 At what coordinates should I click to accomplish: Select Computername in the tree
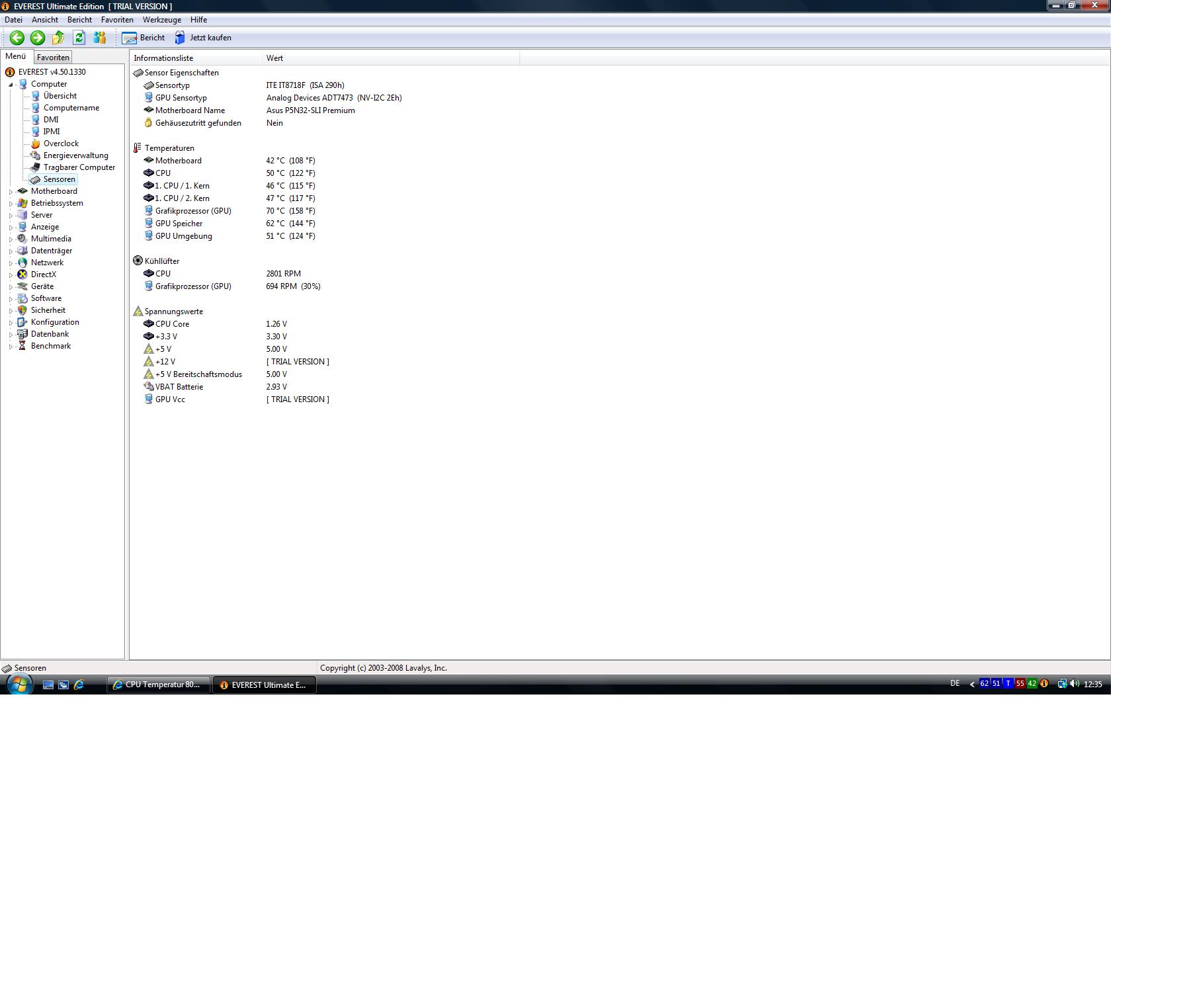[71, 108]
